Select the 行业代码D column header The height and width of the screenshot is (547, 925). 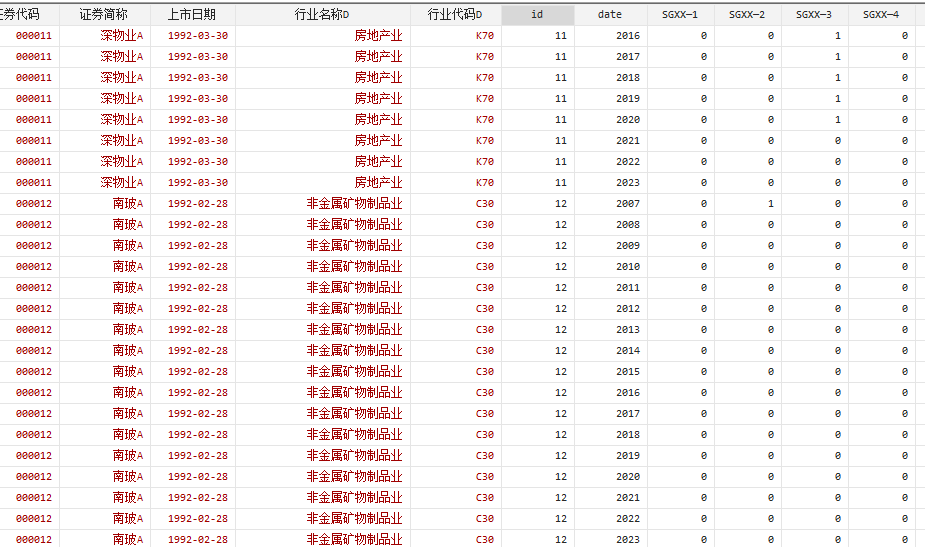click(455, 15)
